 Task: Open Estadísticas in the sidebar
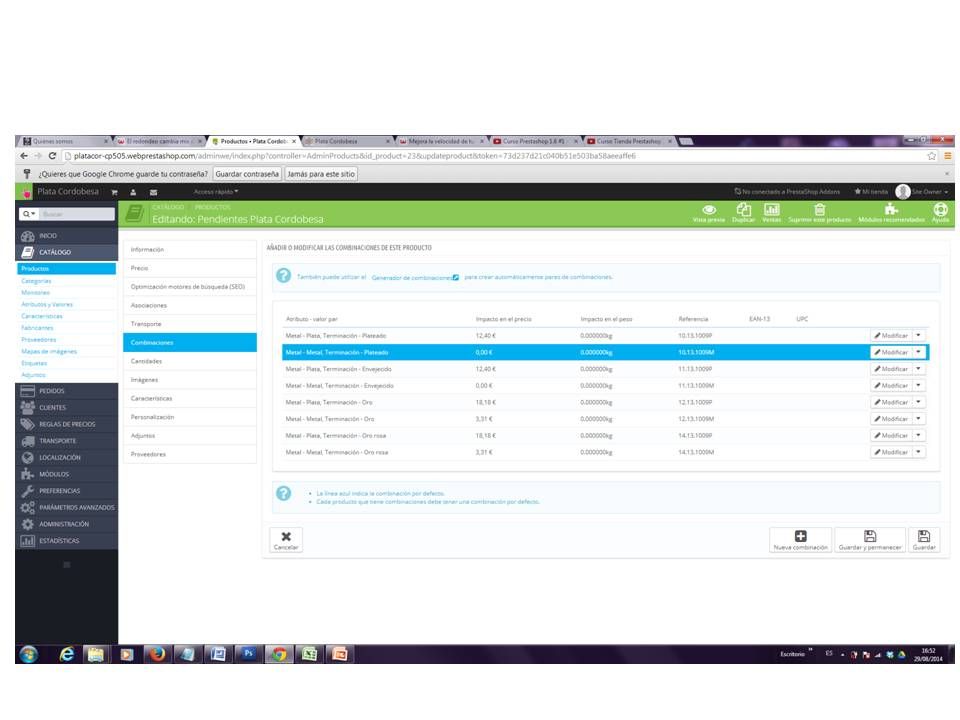click(x=66, y=541)
